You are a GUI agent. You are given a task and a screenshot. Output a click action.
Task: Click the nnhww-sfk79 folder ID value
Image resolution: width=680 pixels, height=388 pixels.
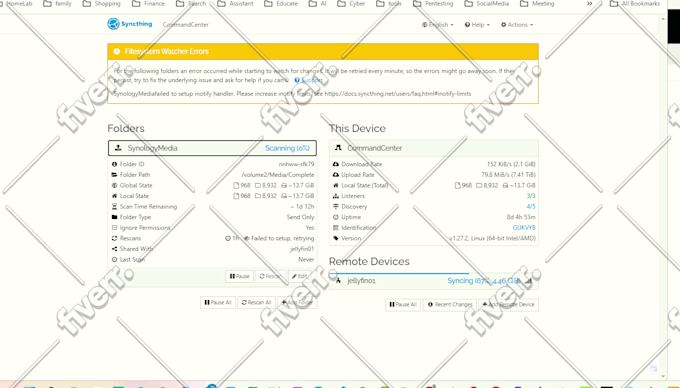pyautogui.click(x=297, y=164)
